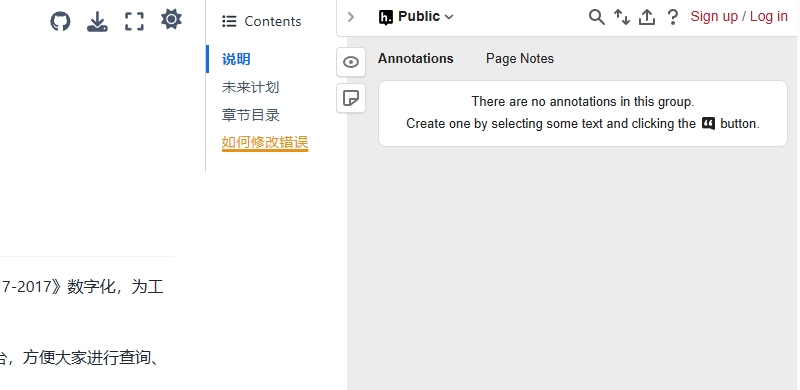Click the Contents list icon

(229, 21)
